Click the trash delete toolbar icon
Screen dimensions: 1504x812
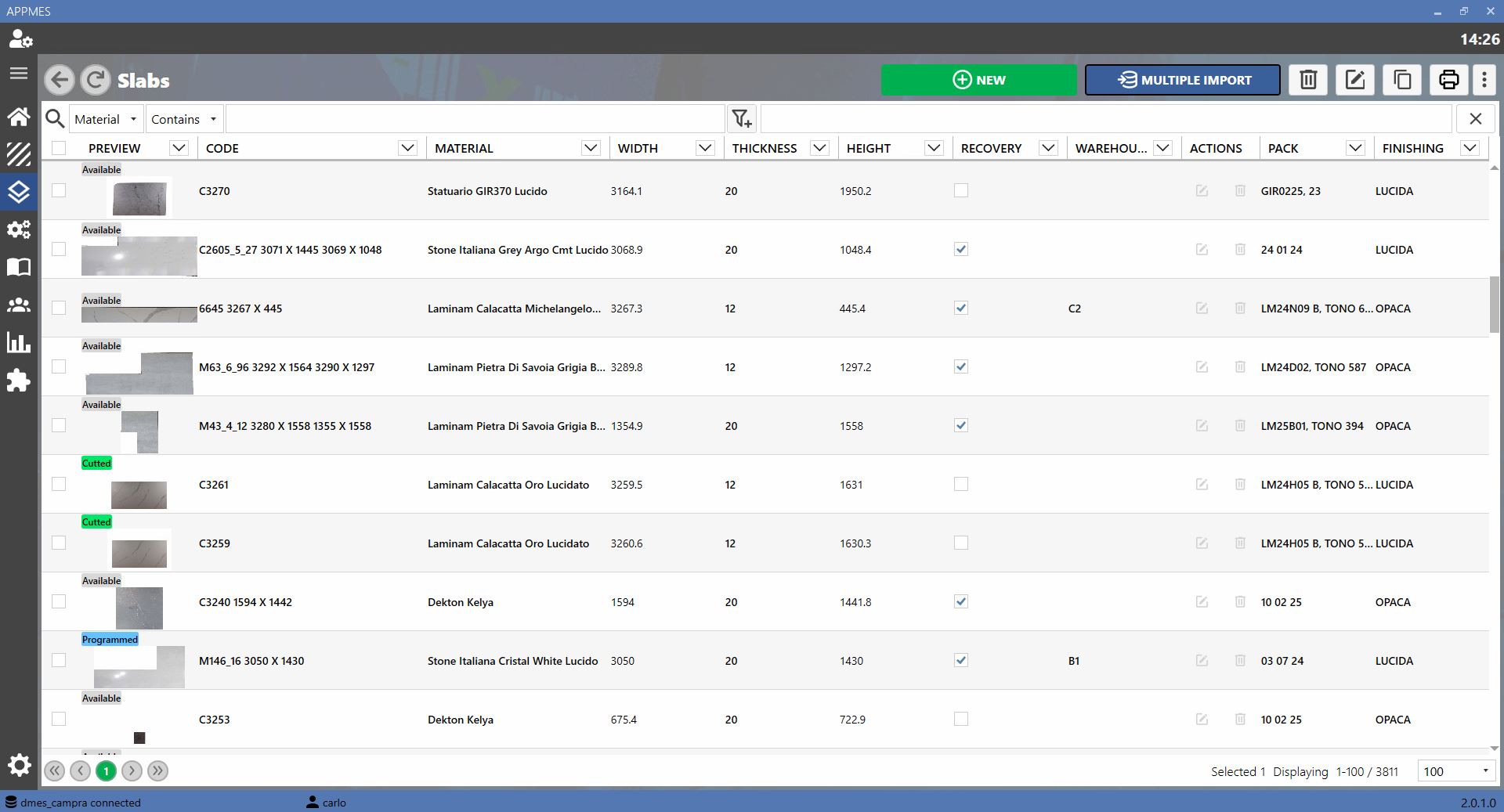(1308, 80)
